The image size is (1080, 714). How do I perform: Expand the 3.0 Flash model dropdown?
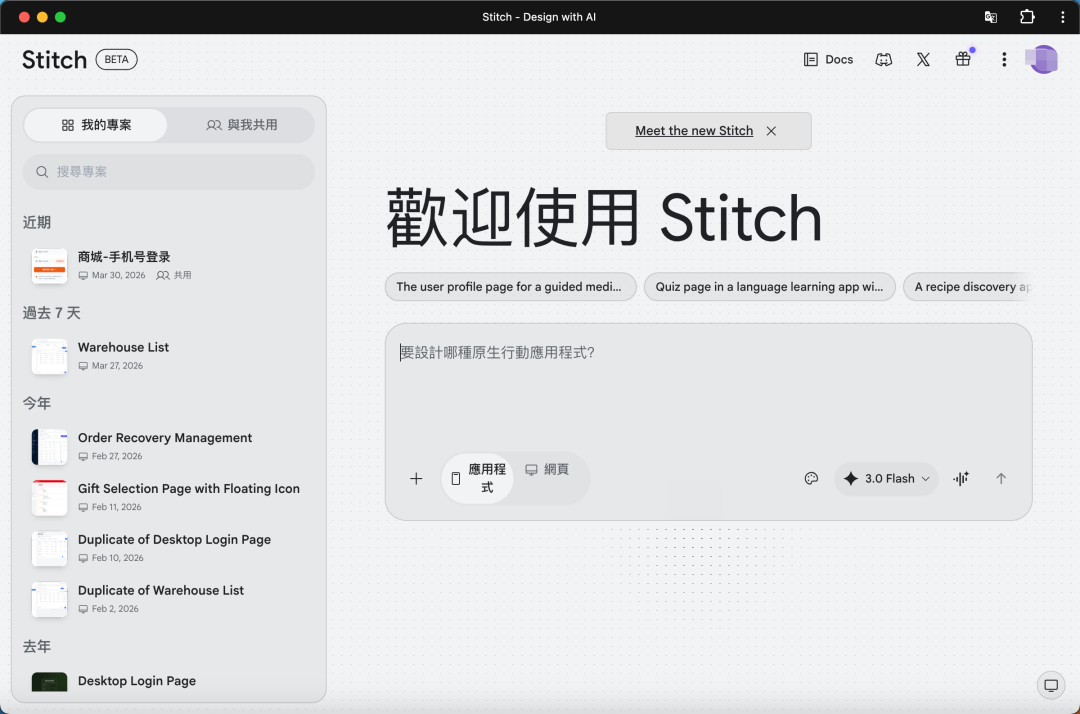886,479
